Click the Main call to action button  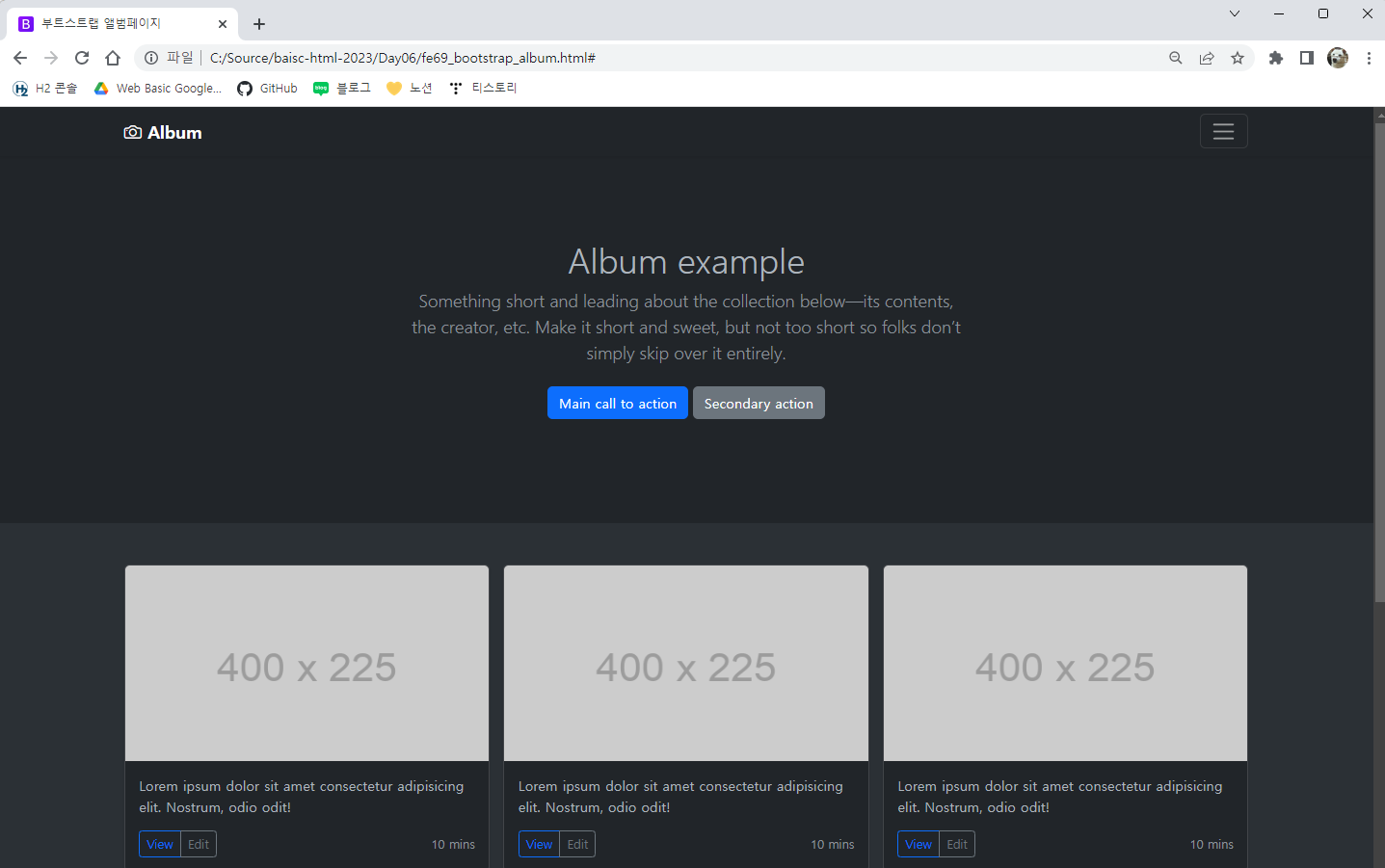(x=618, y=404)
